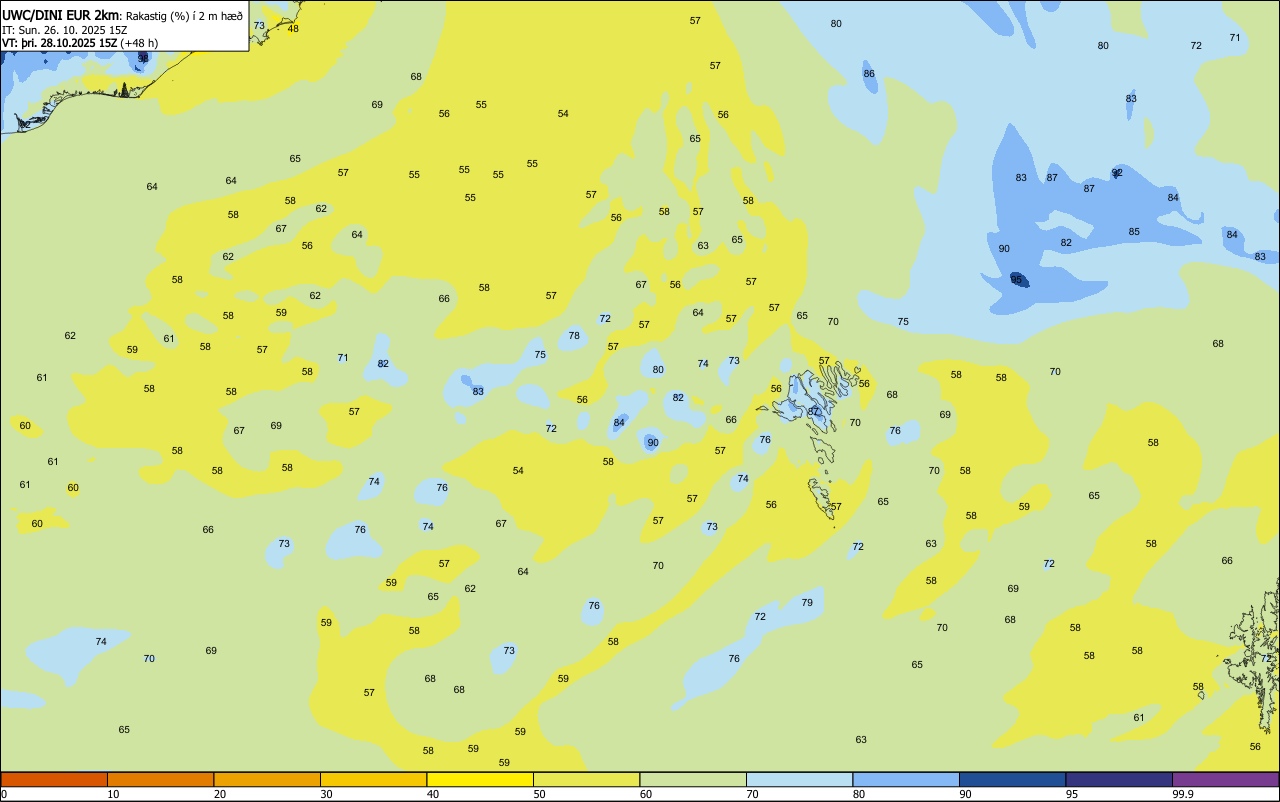Screen dimensions: 1280x802
Task: Click the dark orange 0–10 legend swatch
Action: [x=54, y=779]
